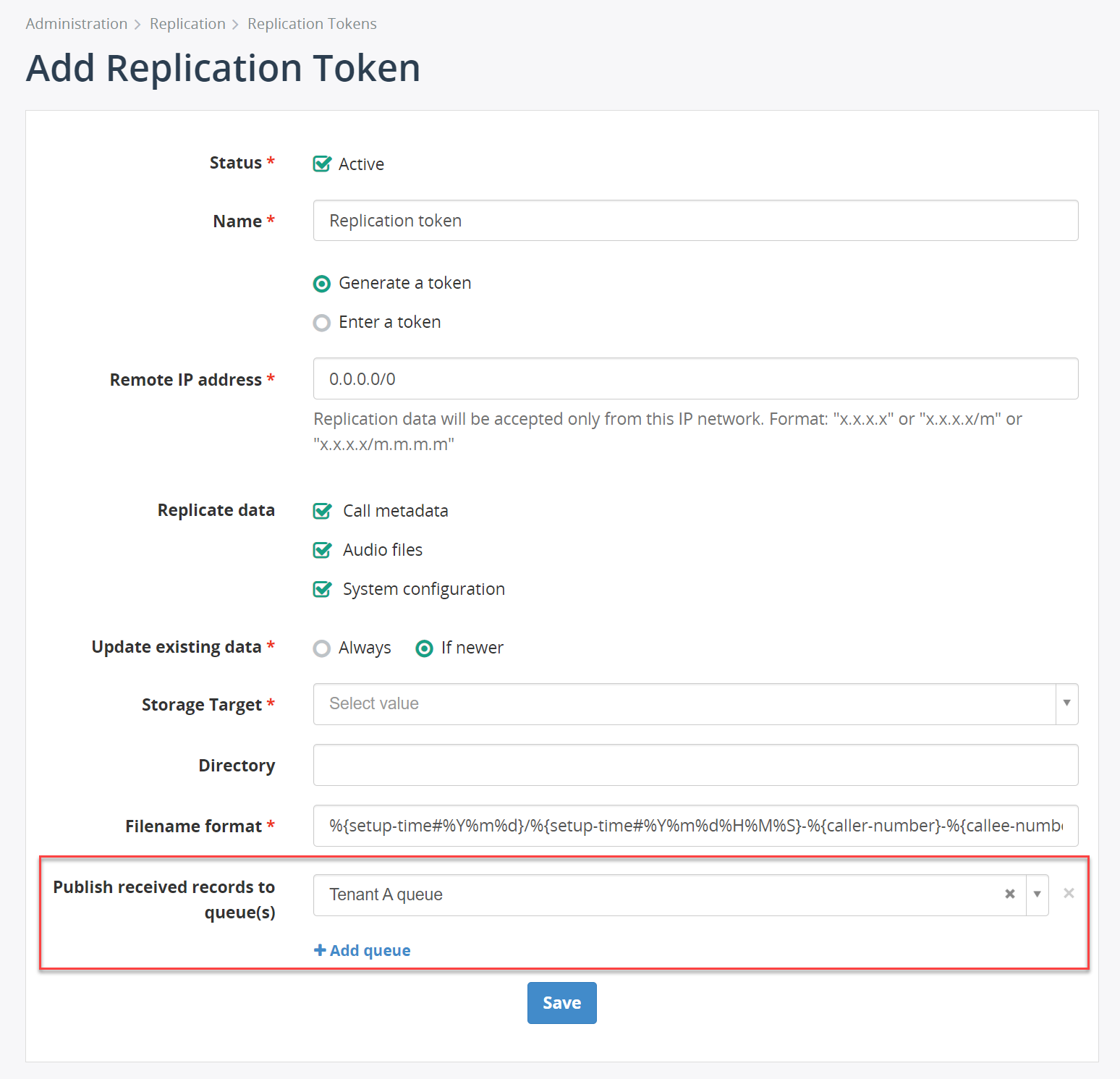The width and height of the screenshot is (1120, 1079).
Task: Disable the System configuration checkbox
Action: (x=322, y=589)
